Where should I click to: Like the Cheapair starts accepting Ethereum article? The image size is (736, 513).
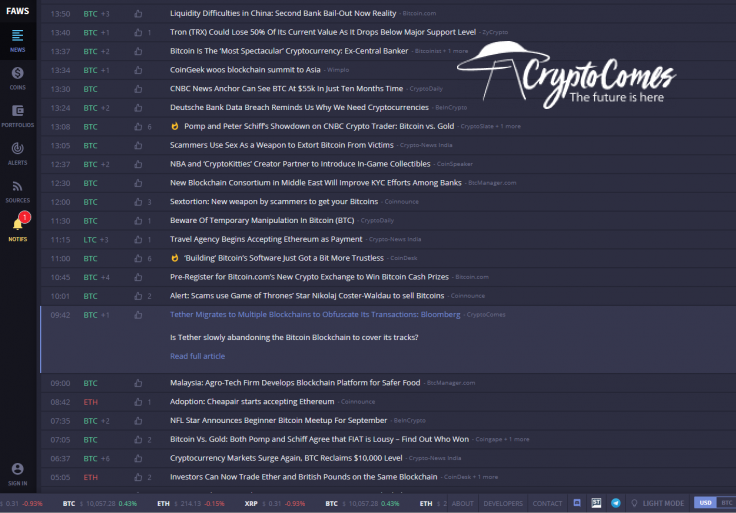pyautogui.click(x=138, y=402)
